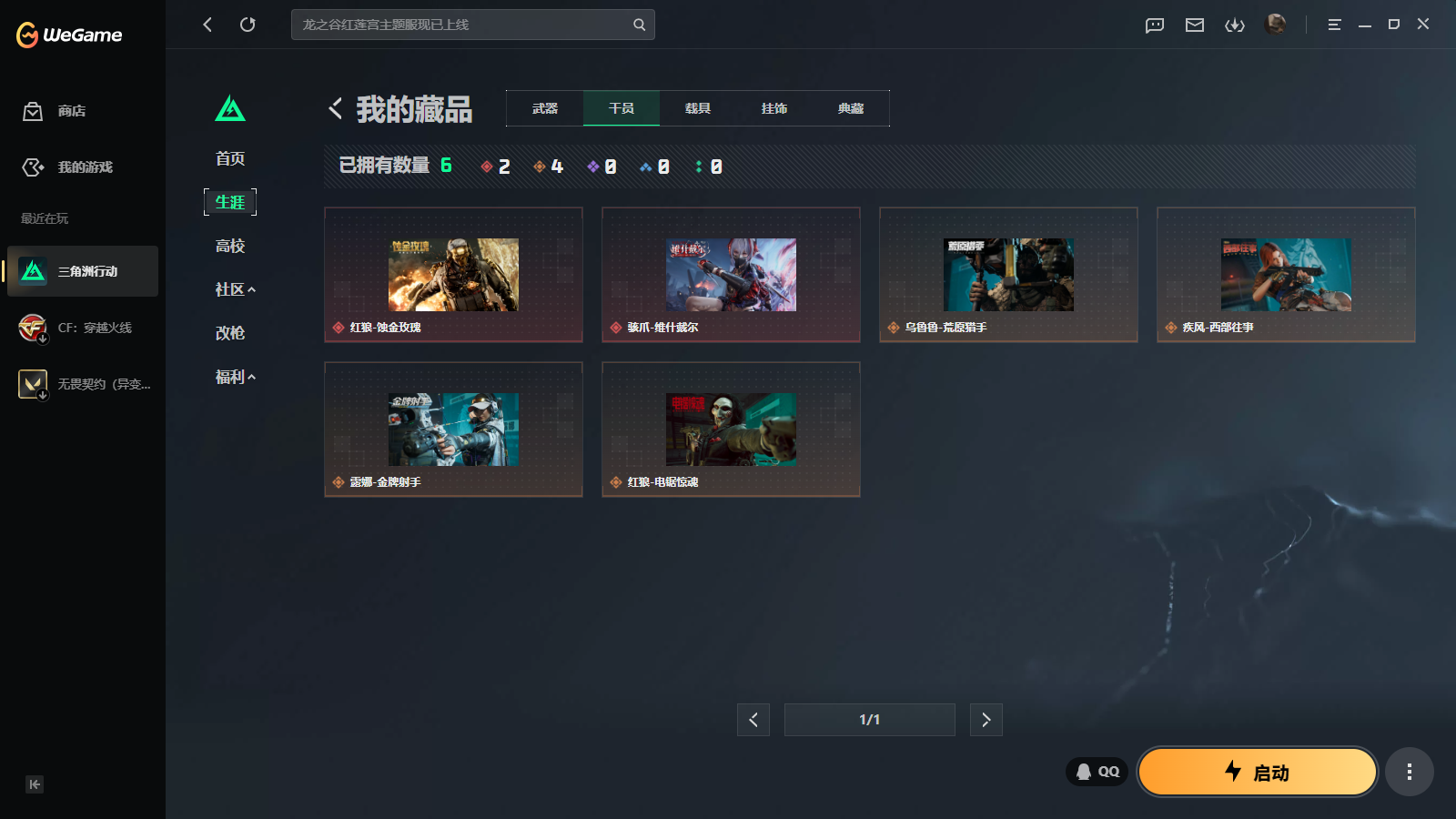The image size is (1456, 819).
Task: Open the download manager icon
Action: coord(1235,25)
